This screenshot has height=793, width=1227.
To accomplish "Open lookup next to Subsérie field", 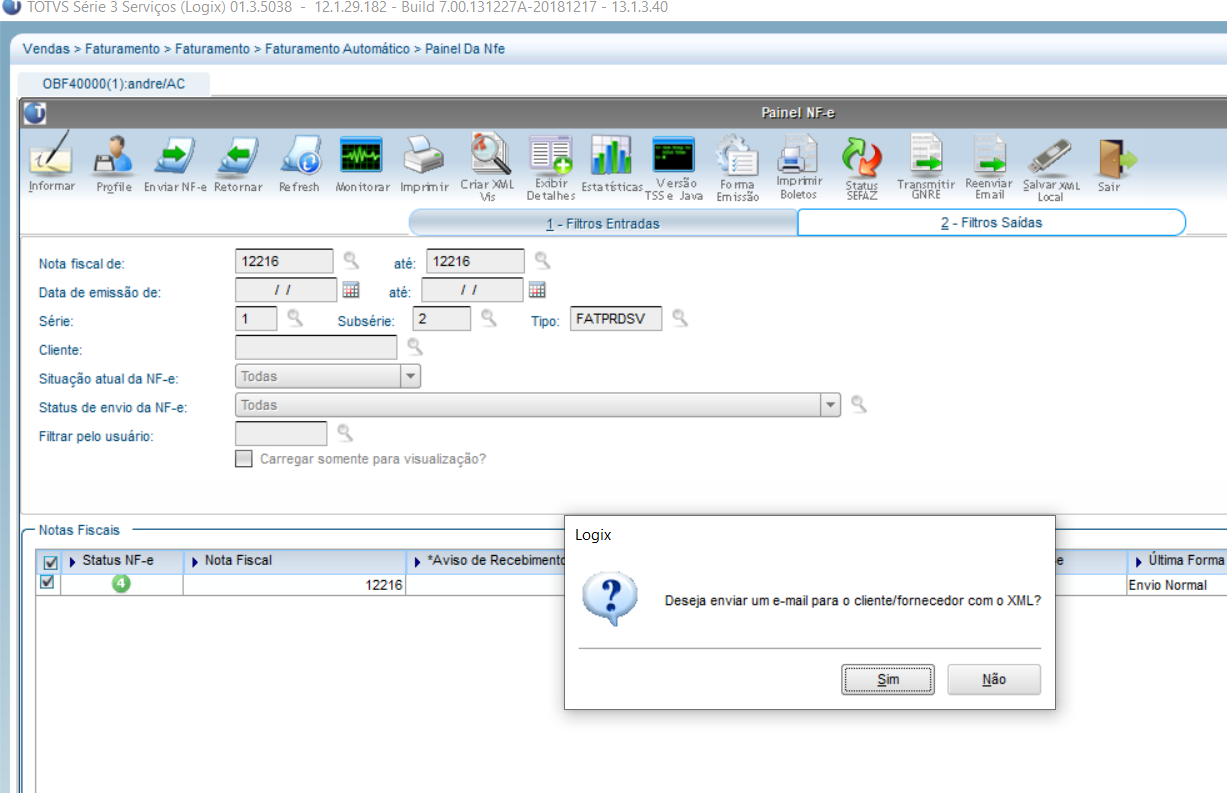I will pos(489,318).
